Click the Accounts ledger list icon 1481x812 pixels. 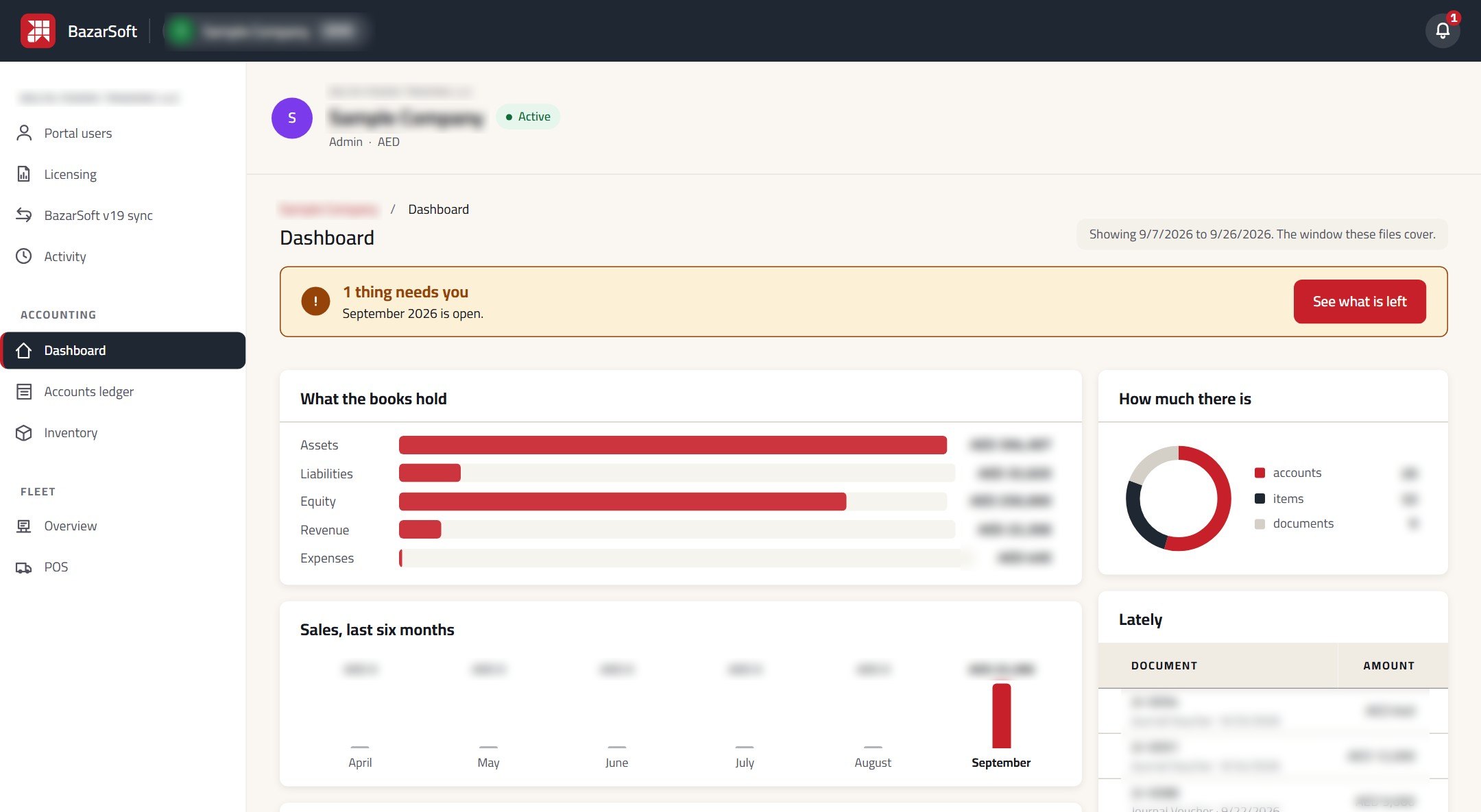24,392
